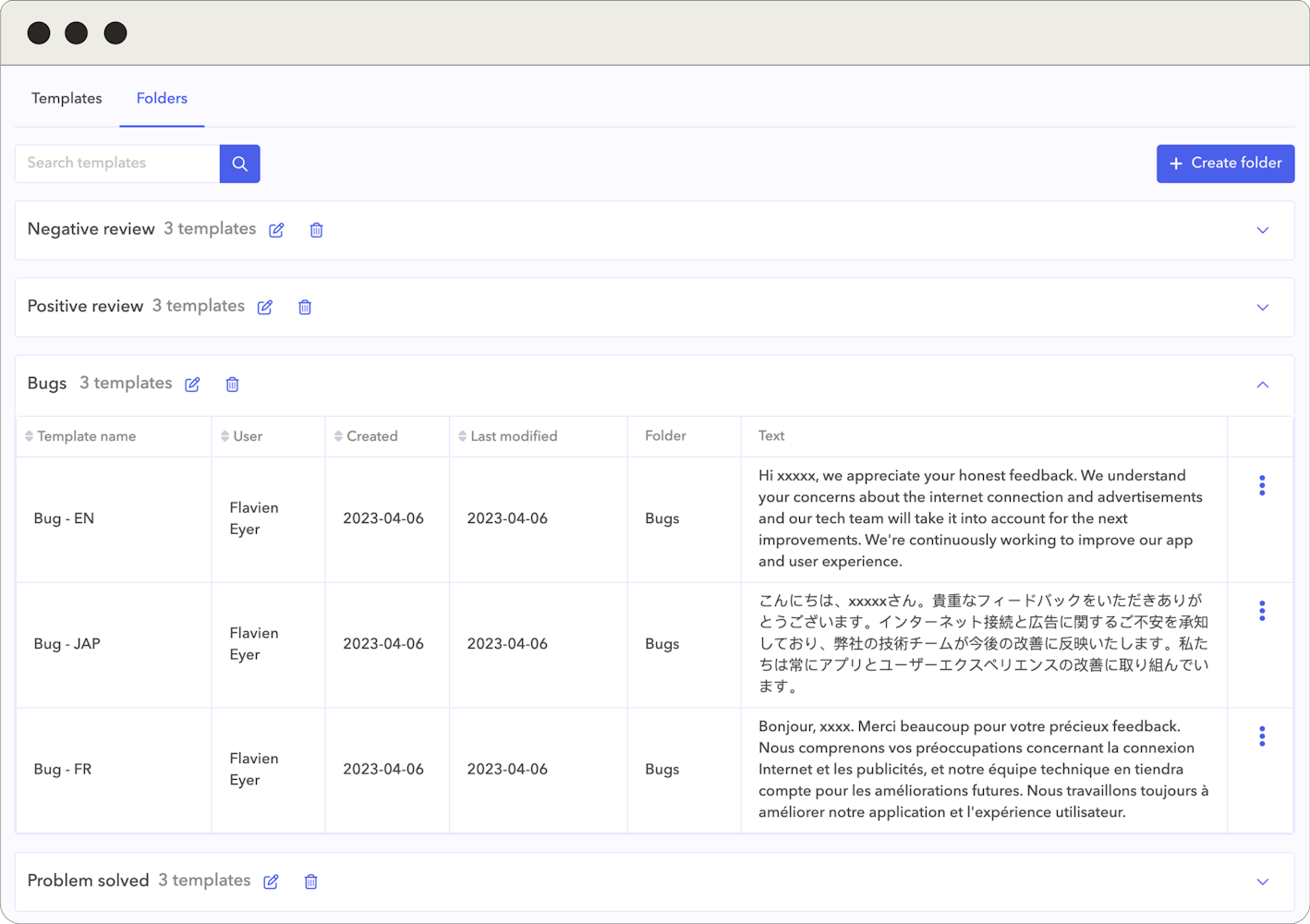Delete the Negative review folder
Viewport: 1310px width, 924px height.
316,229
